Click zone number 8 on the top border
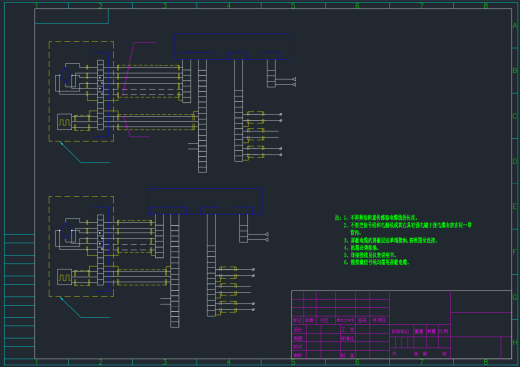520x367 pixels. point(486,6)
